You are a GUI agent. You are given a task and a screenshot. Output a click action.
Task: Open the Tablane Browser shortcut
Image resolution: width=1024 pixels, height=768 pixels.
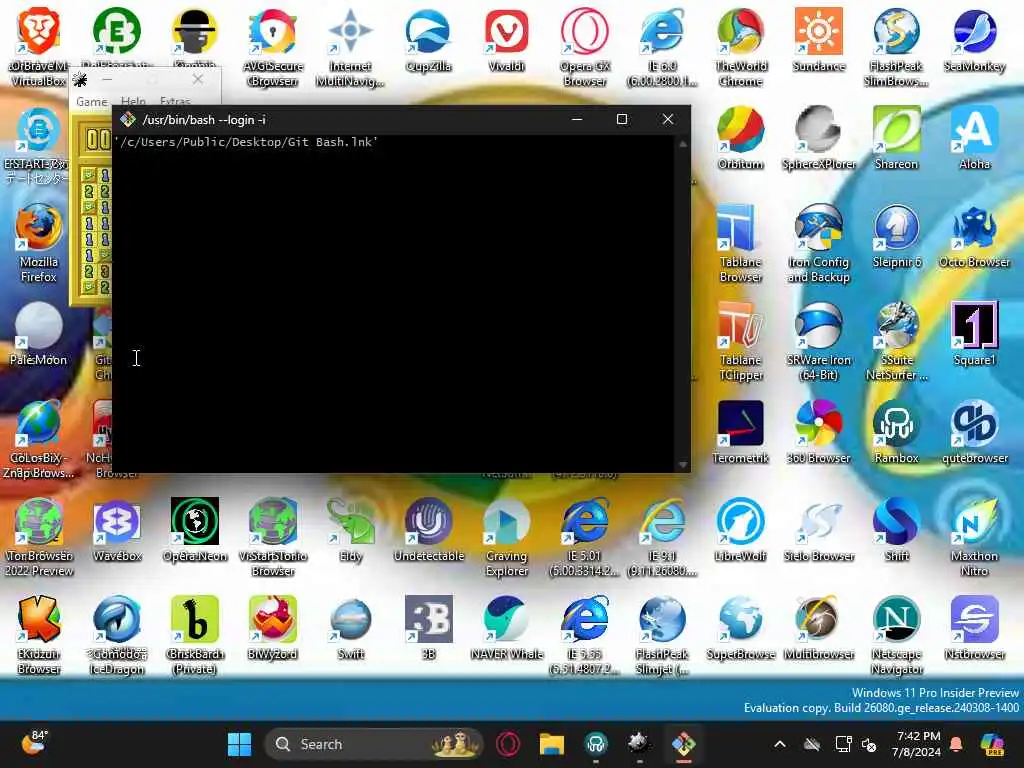[x=741, y=243]
